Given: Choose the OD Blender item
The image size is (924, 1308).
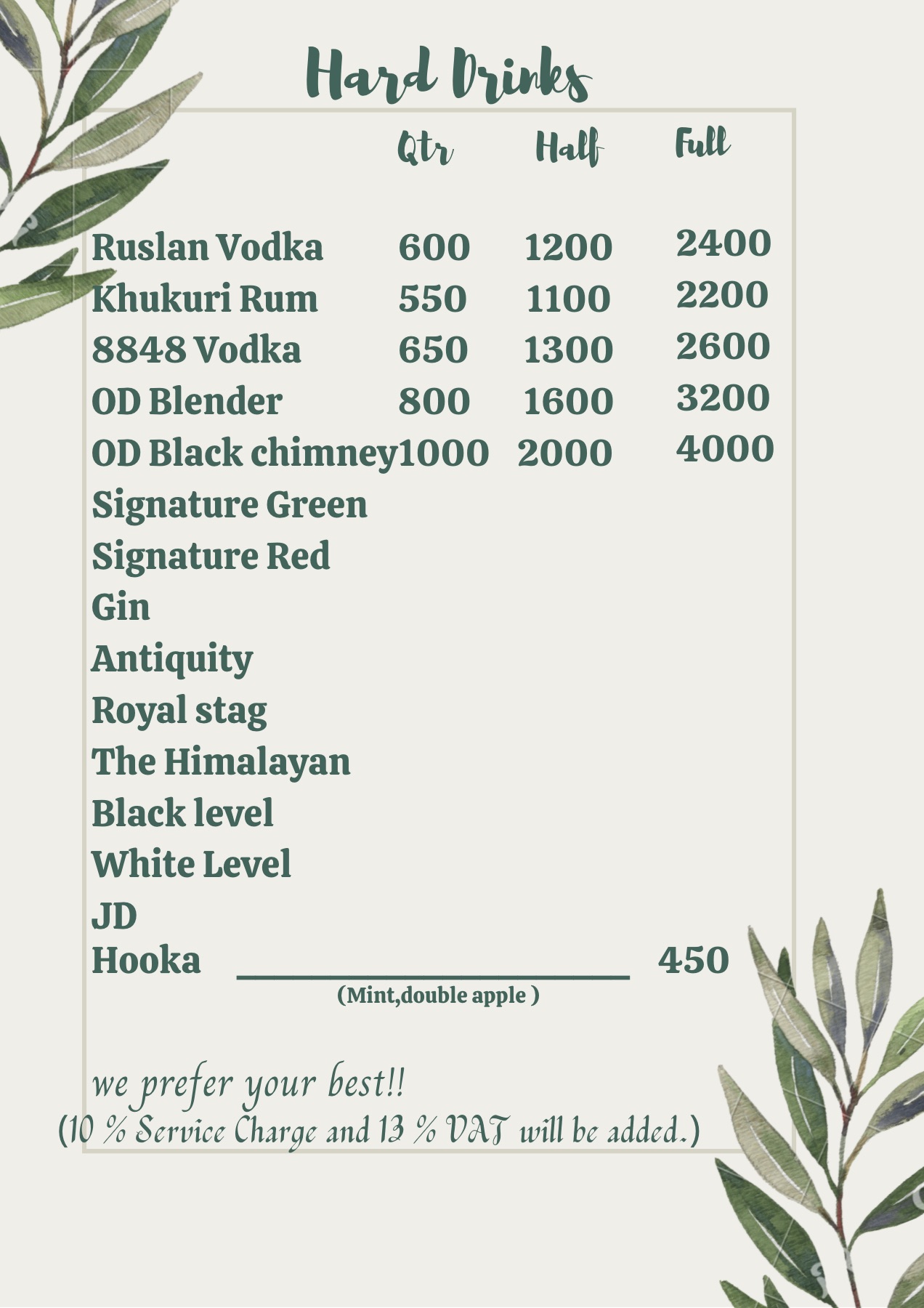Looking at the screenshot, I should 187,401.
